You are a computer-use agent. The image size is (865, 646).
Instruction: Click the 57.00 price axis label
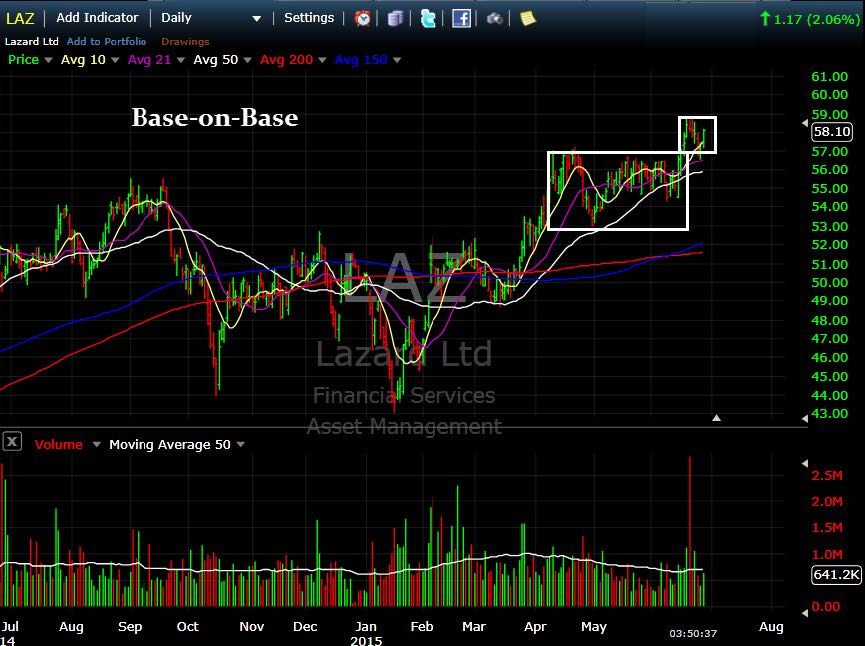click(x=829, y=151)
